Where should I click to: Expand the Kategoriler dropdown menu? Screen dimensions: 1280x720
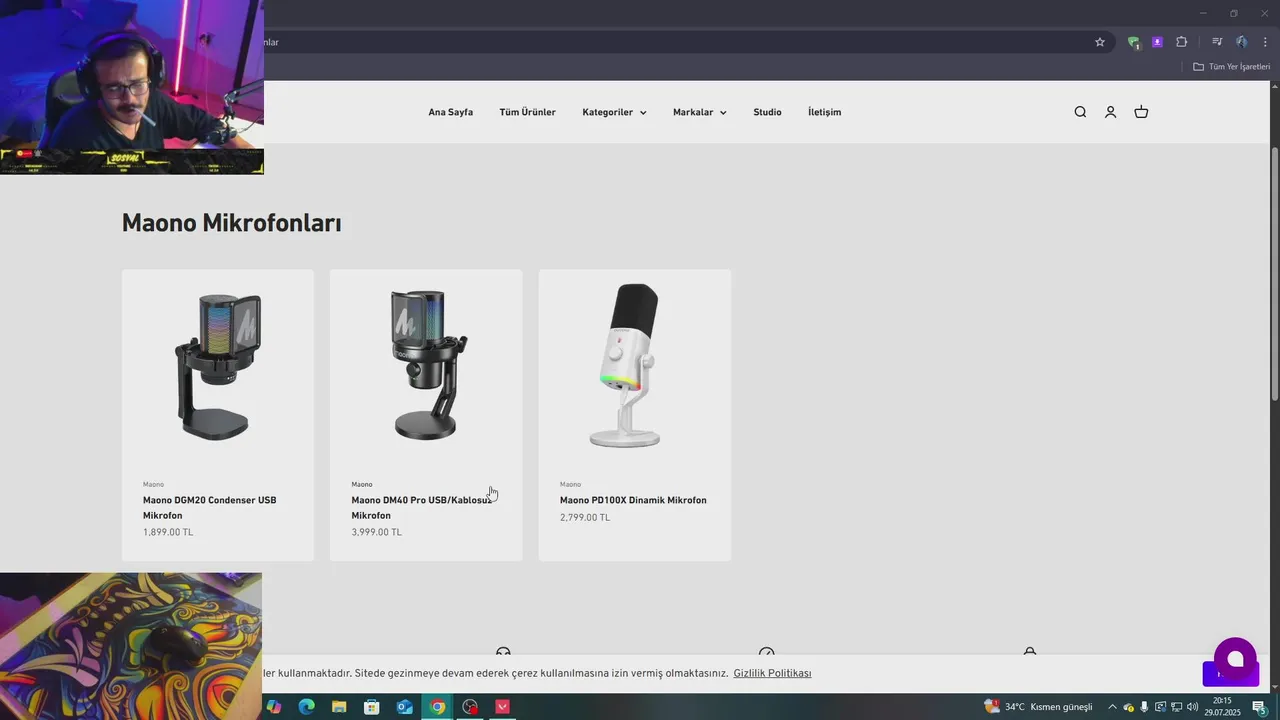(x=614, y=112)
